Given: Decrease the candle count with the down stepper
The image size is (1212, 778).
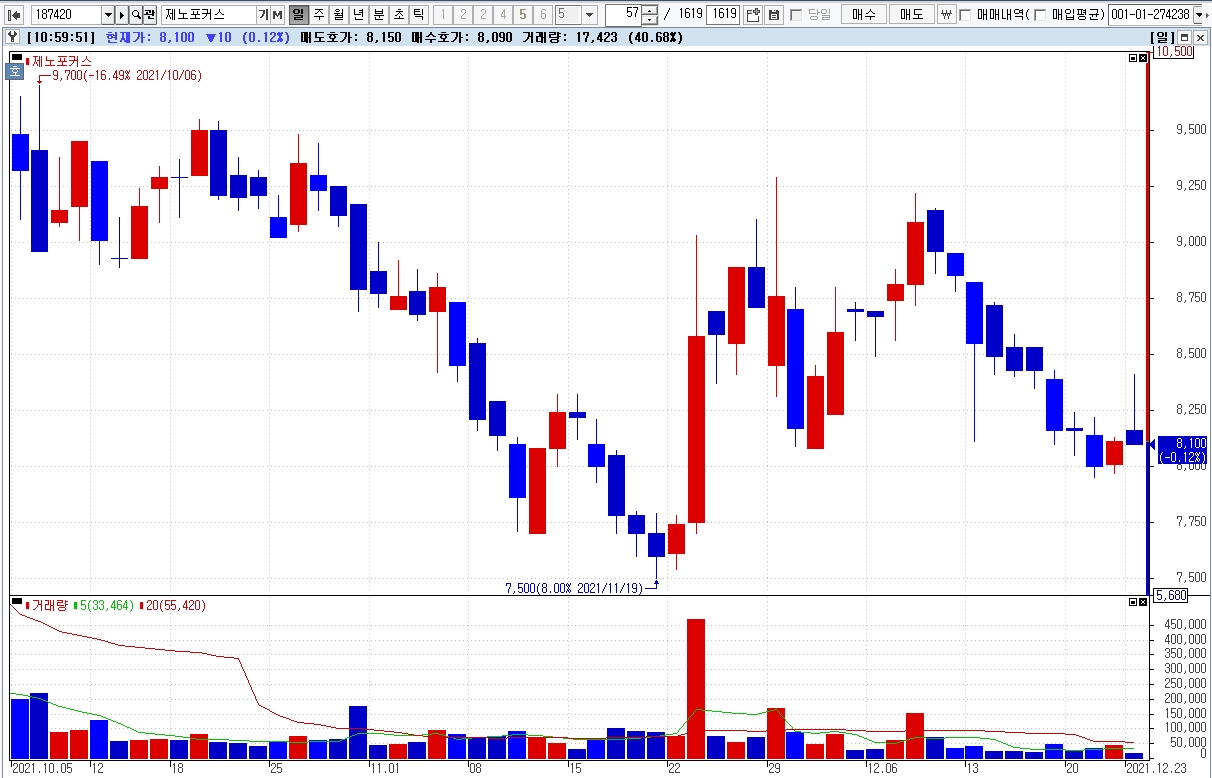Looking at the screenshot, I should point(650,20).
